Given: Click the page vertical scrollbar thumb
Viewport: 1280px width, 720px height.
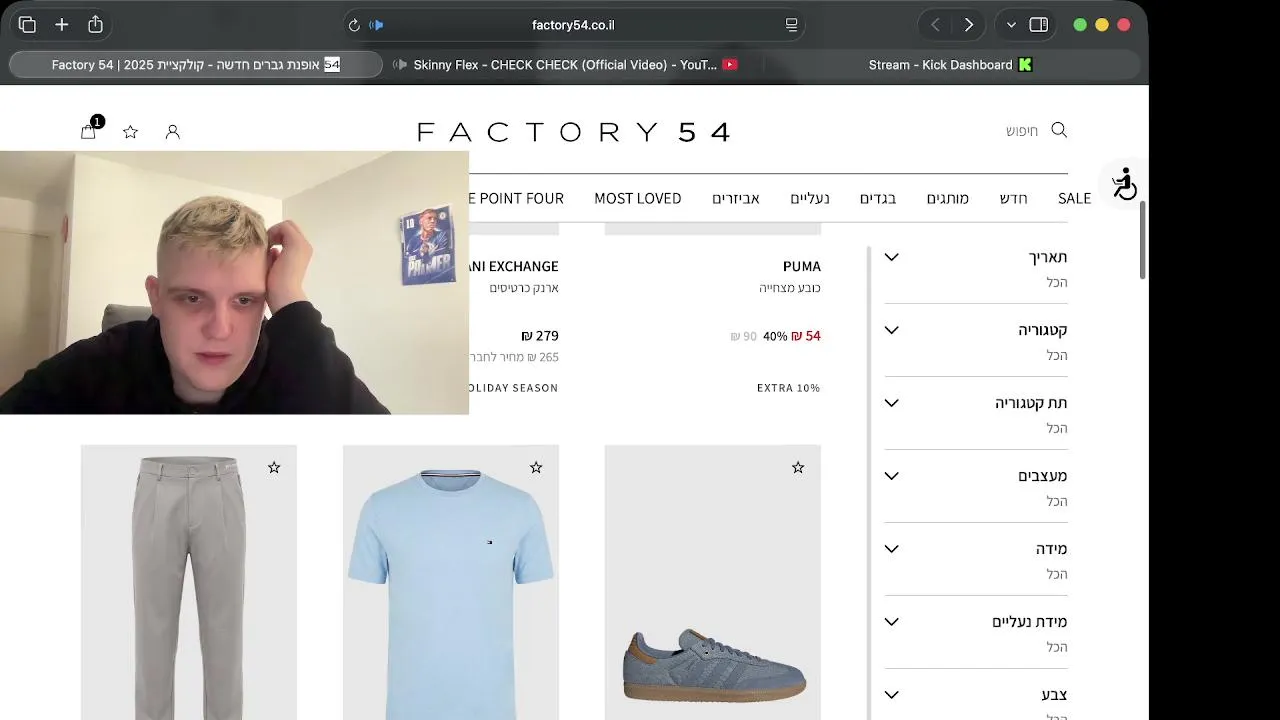Looking at the screenshot, I should pyautogui.click(x=1143, y=240).
